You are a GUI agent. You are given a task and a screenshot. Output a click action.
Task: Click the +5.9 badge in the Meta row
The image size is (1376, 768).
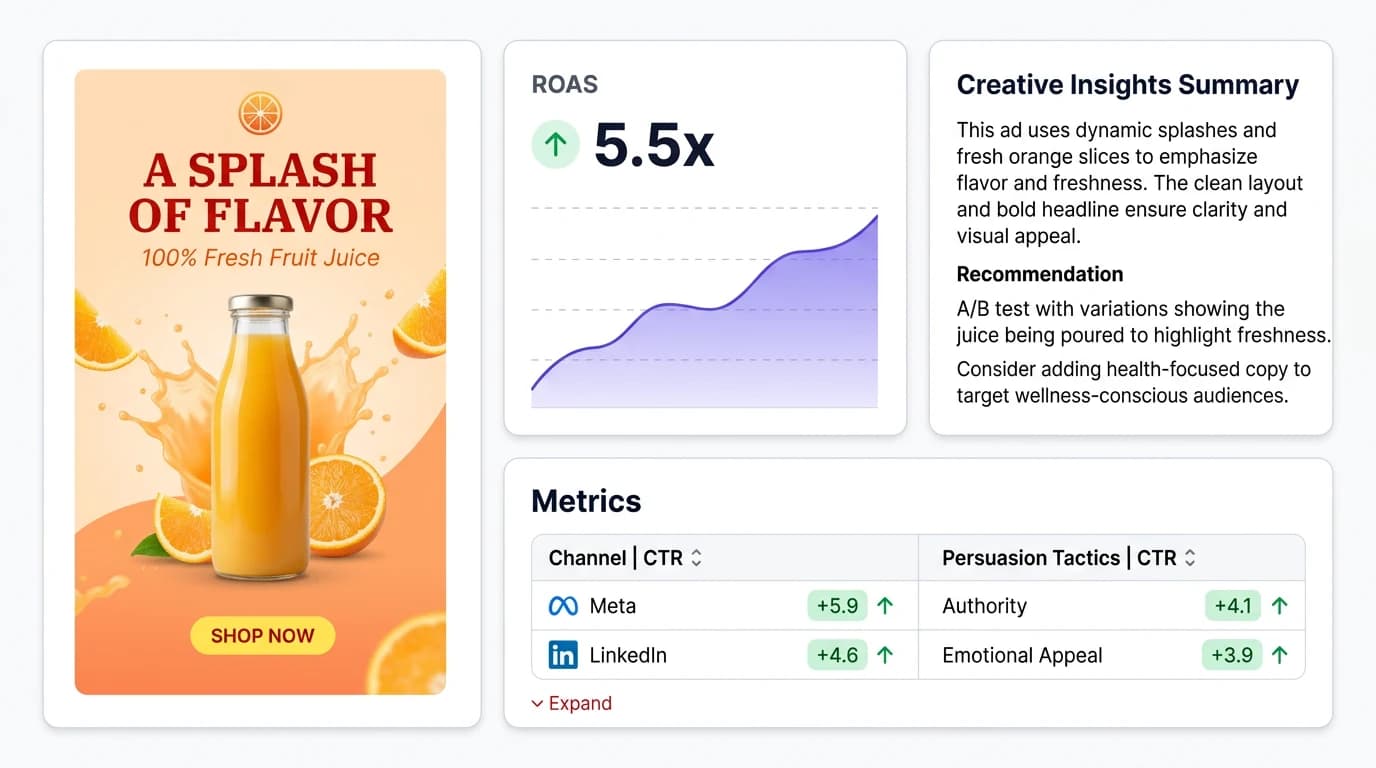pos(838,605)
